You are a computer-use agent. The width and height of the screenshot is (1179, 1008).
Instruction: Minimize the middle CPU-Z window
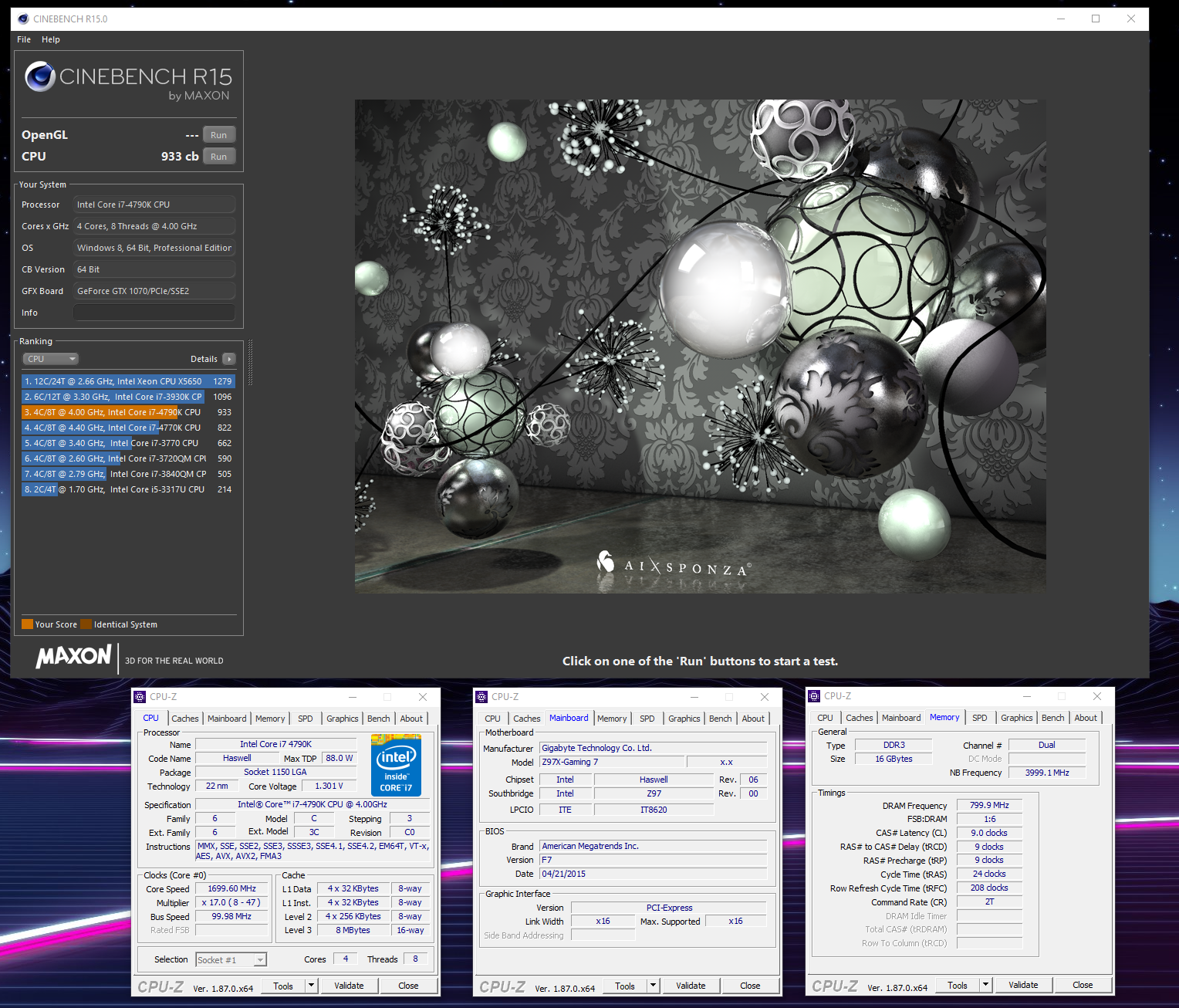tap(694, 697)
